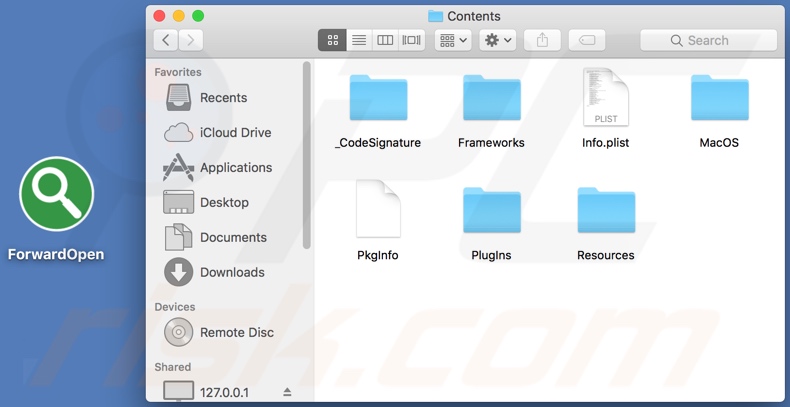Click the Shared section header
This screenshot has height=407, width=790.
pyautogui.click(x=173, y=367)
